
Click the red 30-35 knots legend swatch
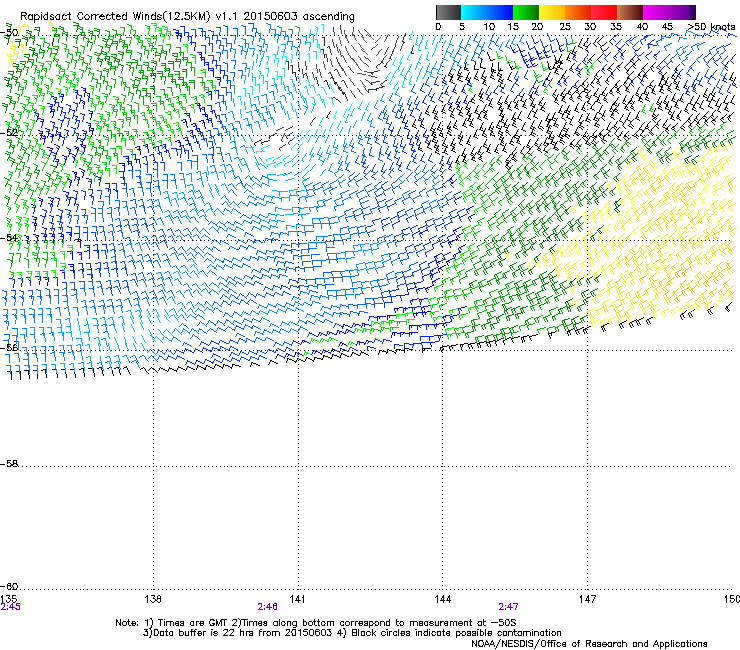(x=604, y=12)
